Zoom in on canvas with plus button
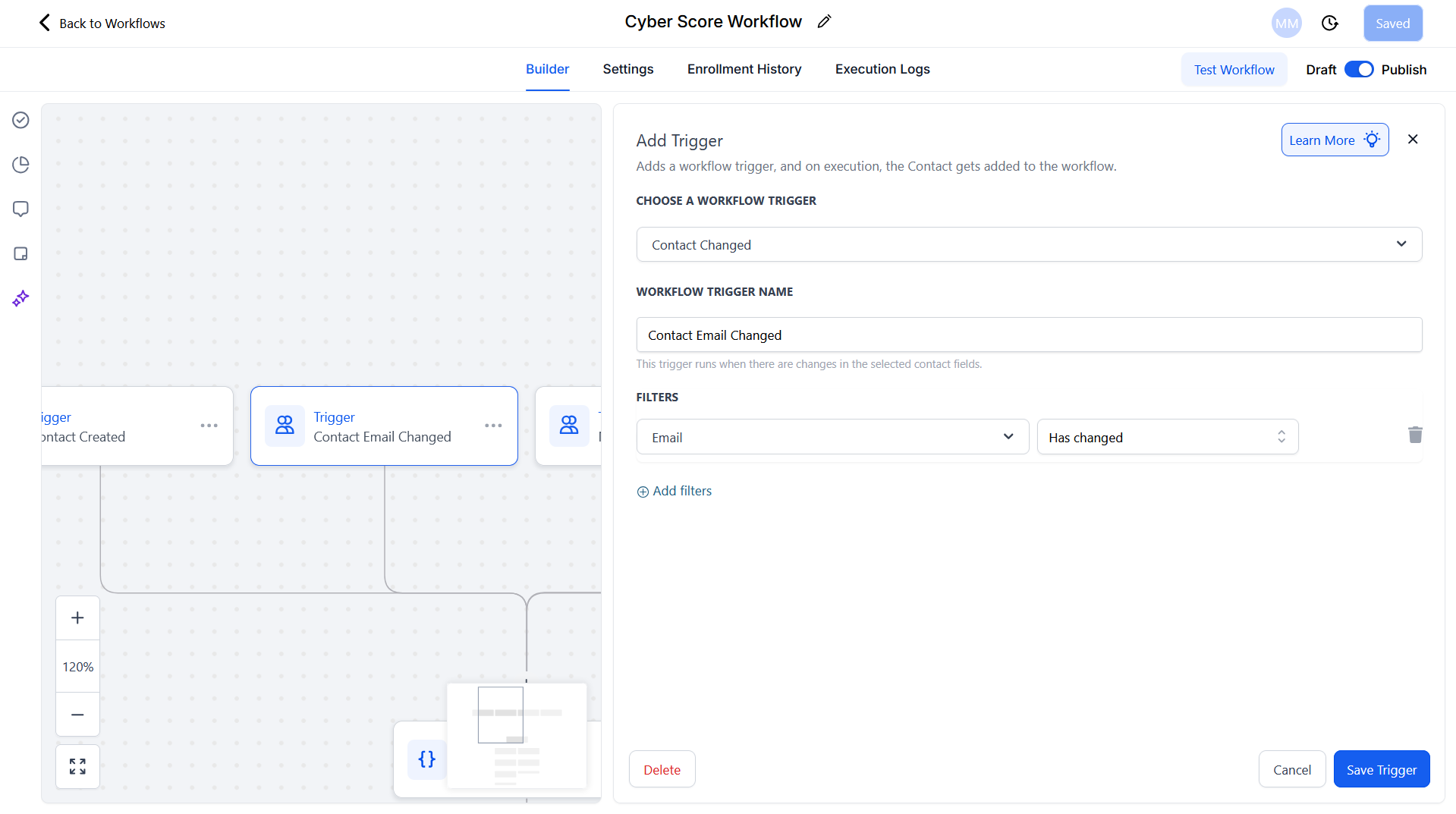This screenshot has width=1456, height=814. coord(77,618)
